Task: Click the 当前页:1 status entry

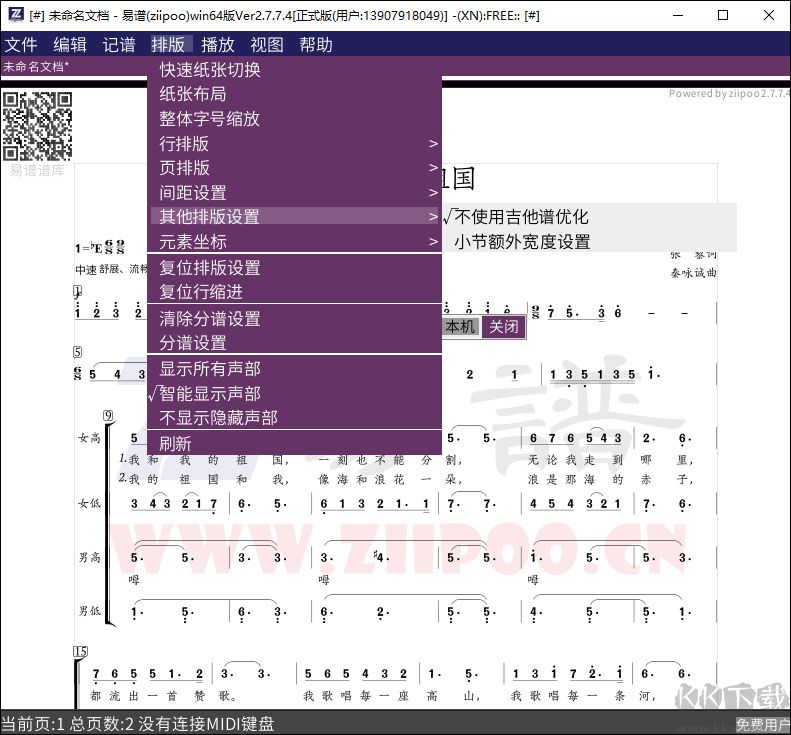Action: pos(33,724)
